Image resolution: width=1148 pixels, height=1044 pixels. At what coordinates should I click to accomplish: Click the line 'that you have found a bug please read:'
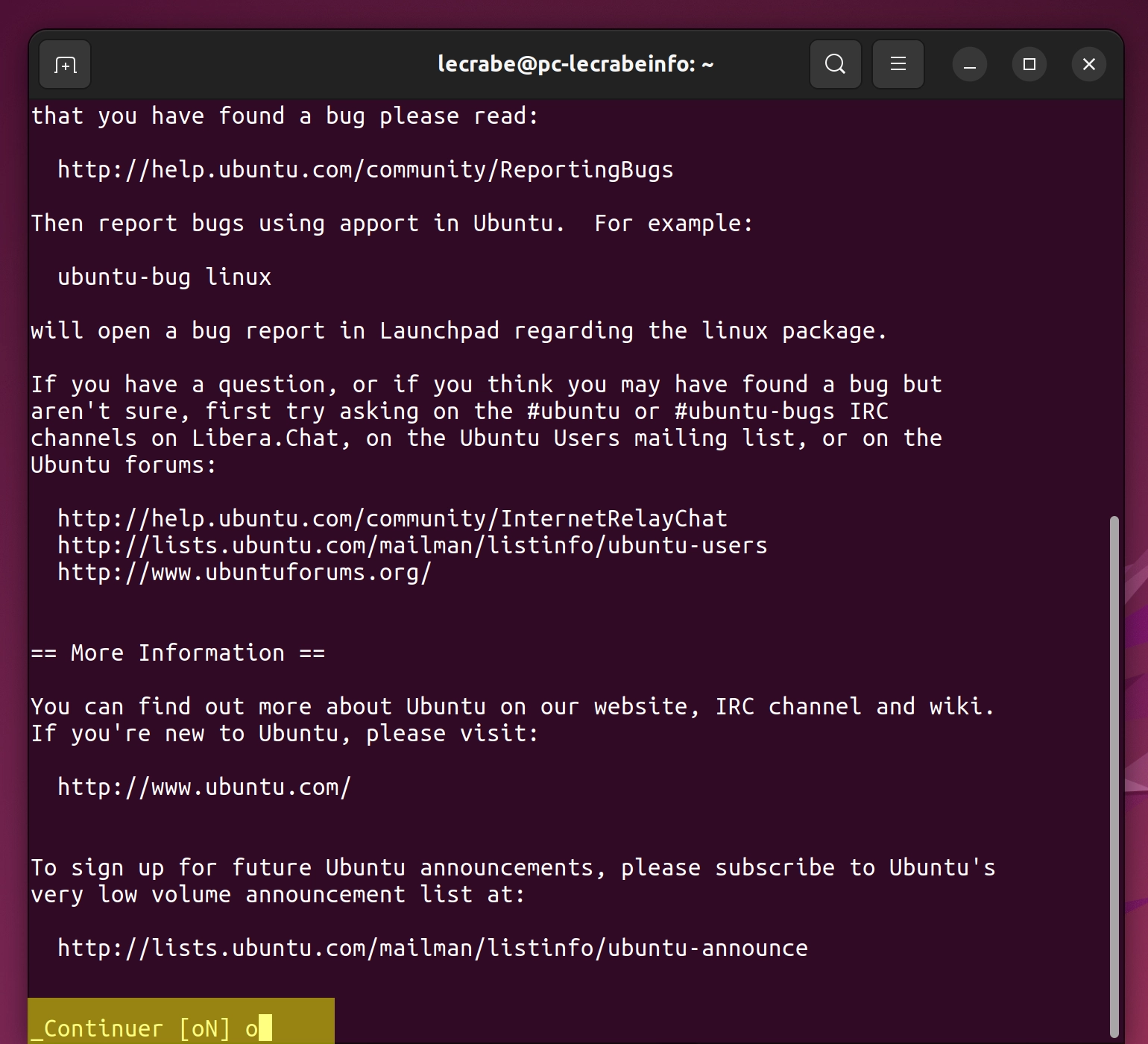(284, 116)
